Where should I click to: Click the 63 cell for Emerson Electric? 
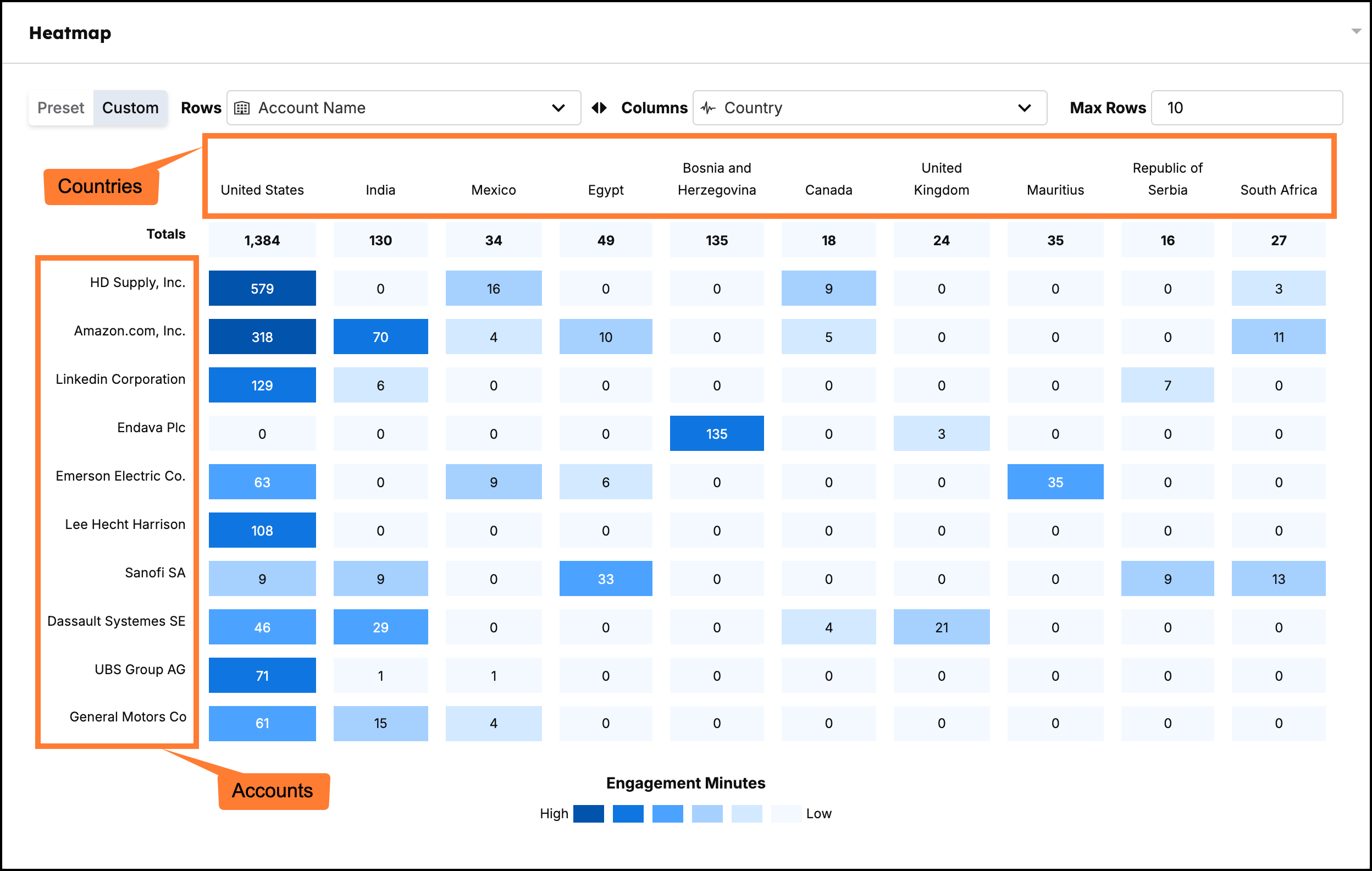(262, 482)
